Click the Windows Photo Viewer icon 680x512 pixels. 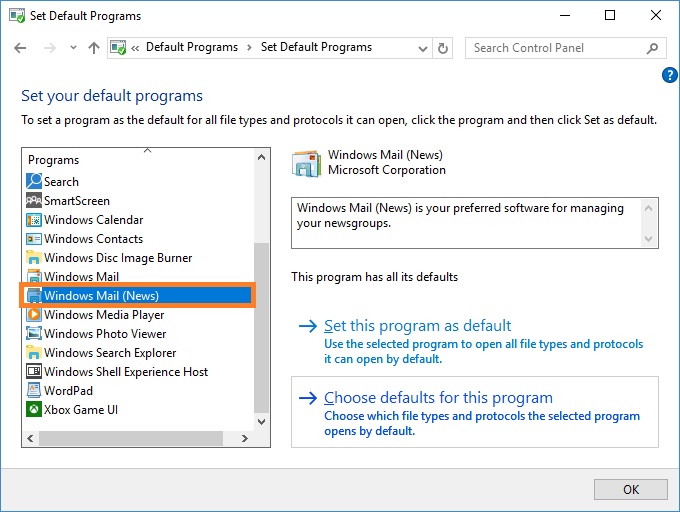(x=34, y=333)
